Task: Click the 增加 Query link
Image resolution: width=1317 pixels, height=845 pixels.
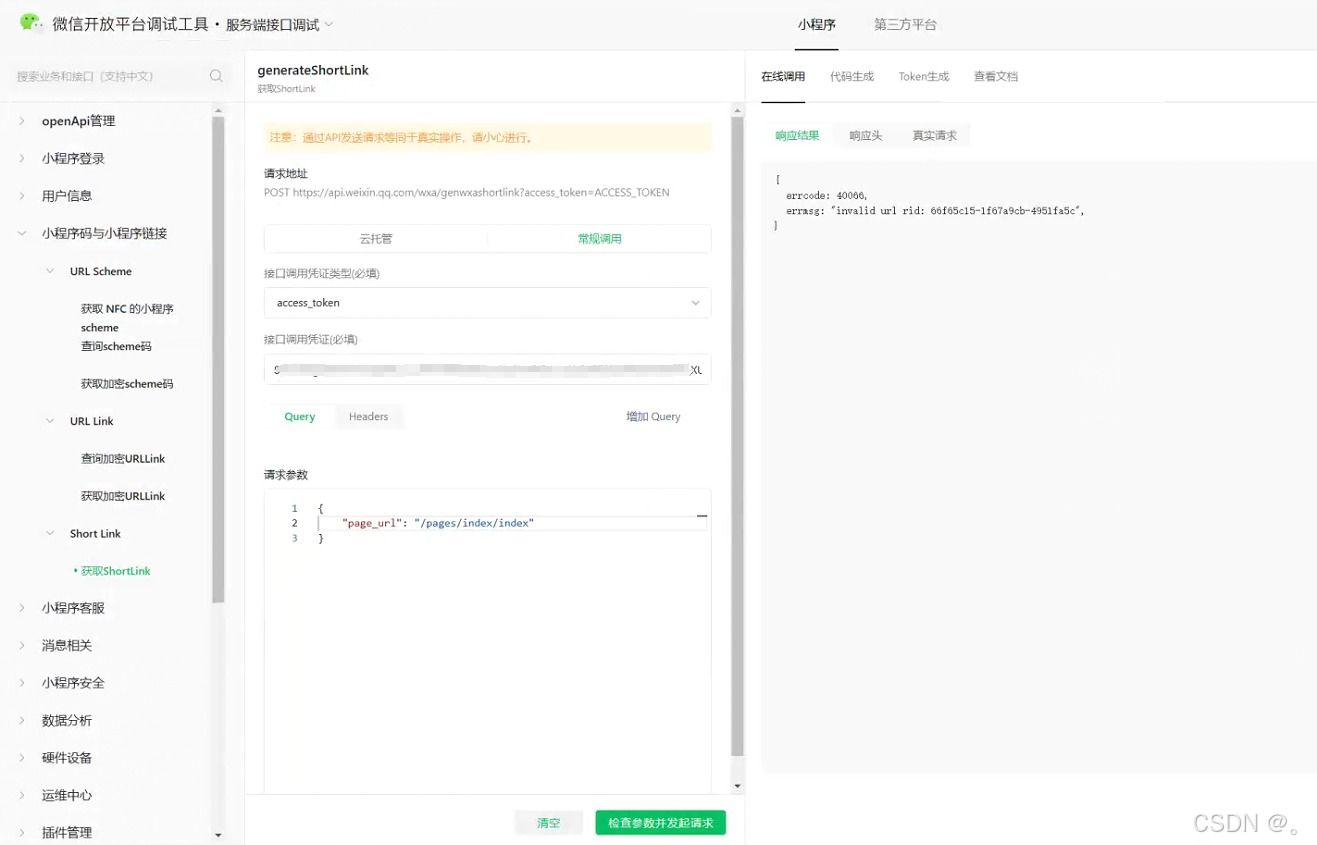Action: click(x=653, y=417)
